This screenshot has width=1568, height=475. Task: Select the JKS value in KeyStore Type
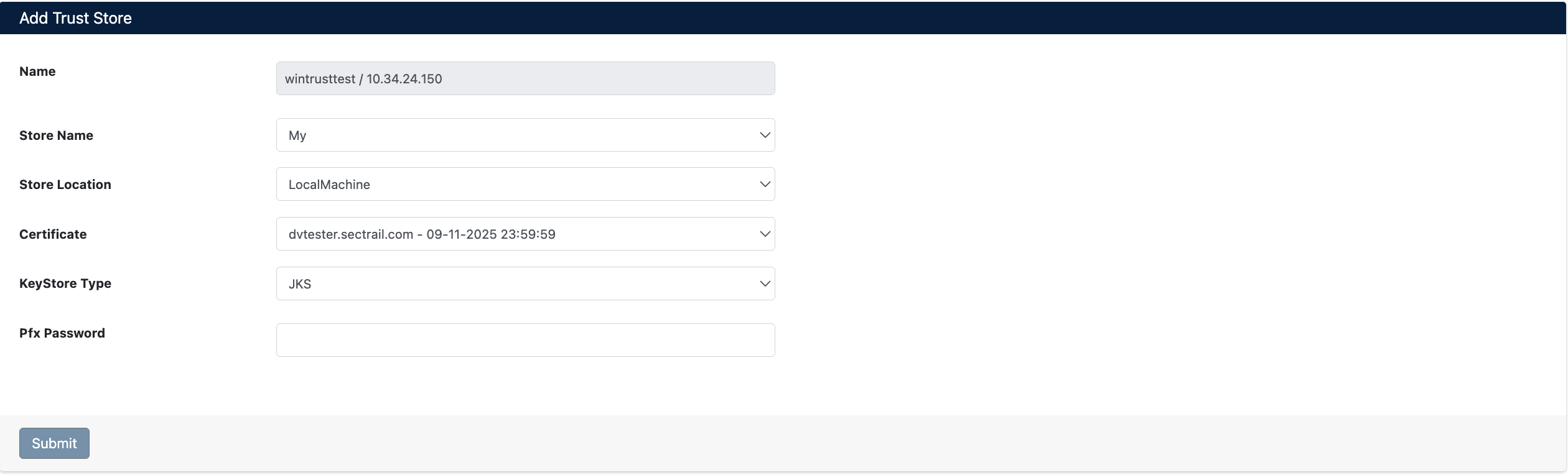click(299, 284)
